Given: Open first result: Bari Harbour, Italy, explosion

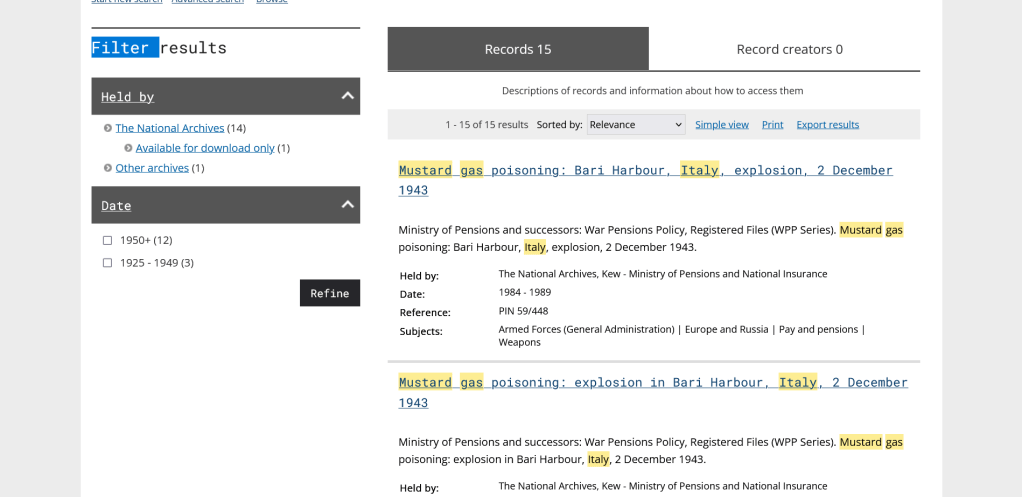Looking at the screenshot, I should pos(645,171).
